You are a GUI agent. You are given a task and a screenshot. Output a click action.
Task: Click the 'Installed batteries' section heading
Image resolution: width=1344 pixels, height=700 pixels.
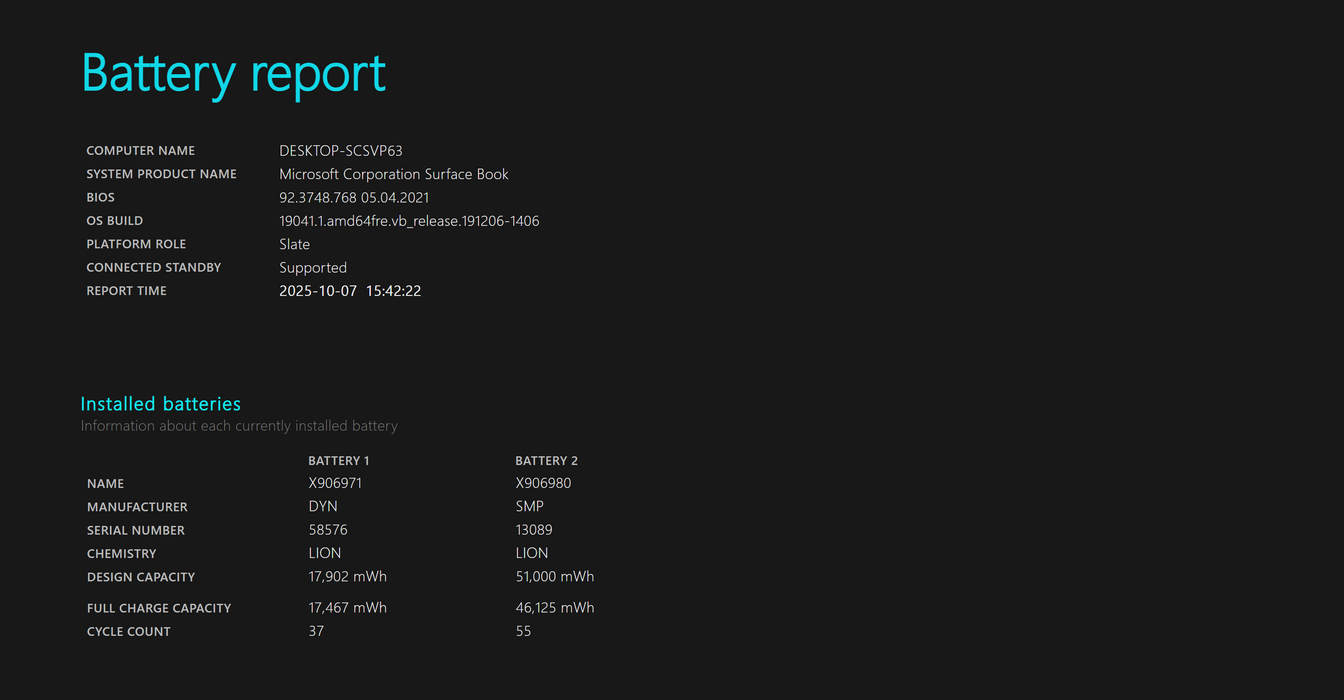tap(161, 404)
